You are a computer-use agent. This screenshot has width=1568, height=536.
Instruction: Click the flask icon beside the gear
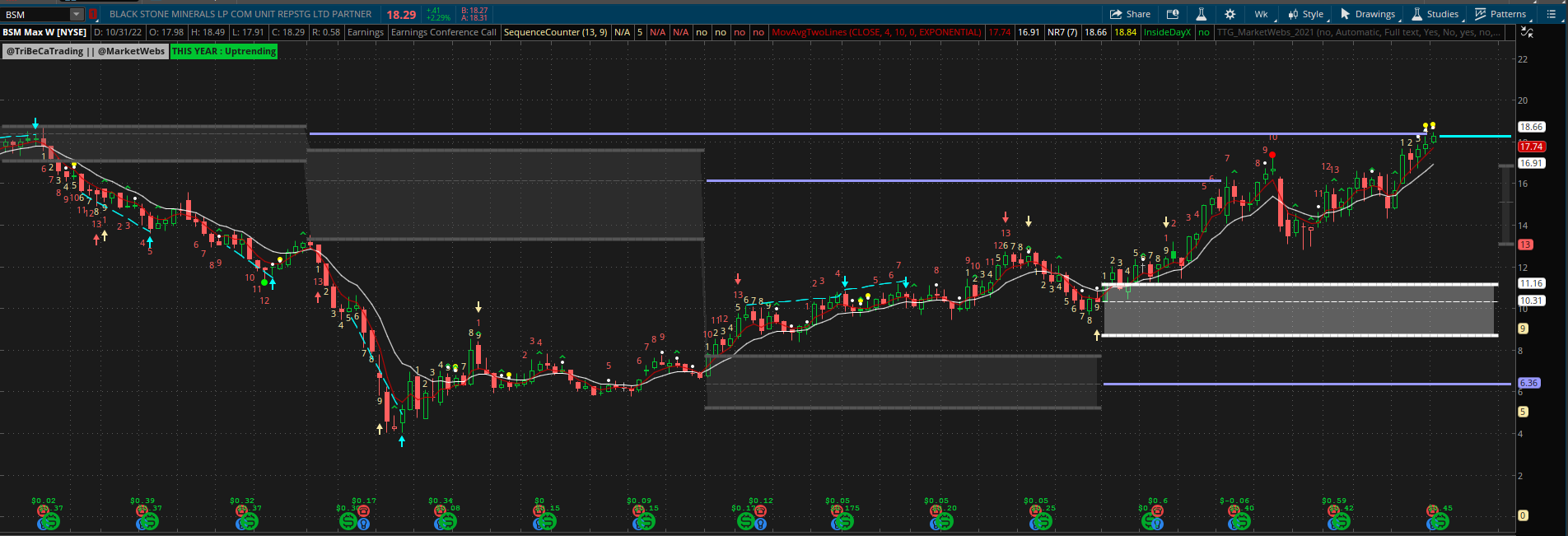point(1202,14)
